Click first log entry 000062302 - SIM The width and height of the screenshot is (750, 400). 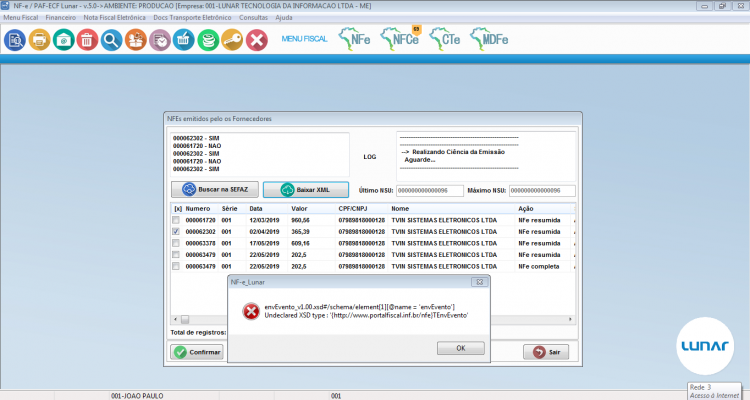[196, 138]
